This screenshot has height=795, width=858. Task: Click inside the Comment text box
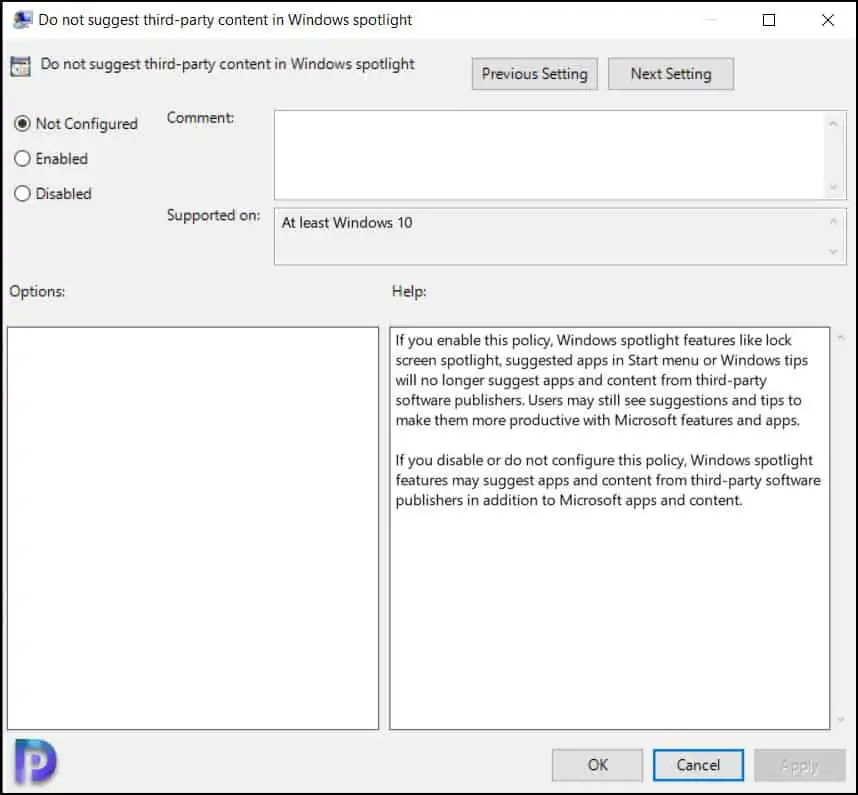point(549,155)
